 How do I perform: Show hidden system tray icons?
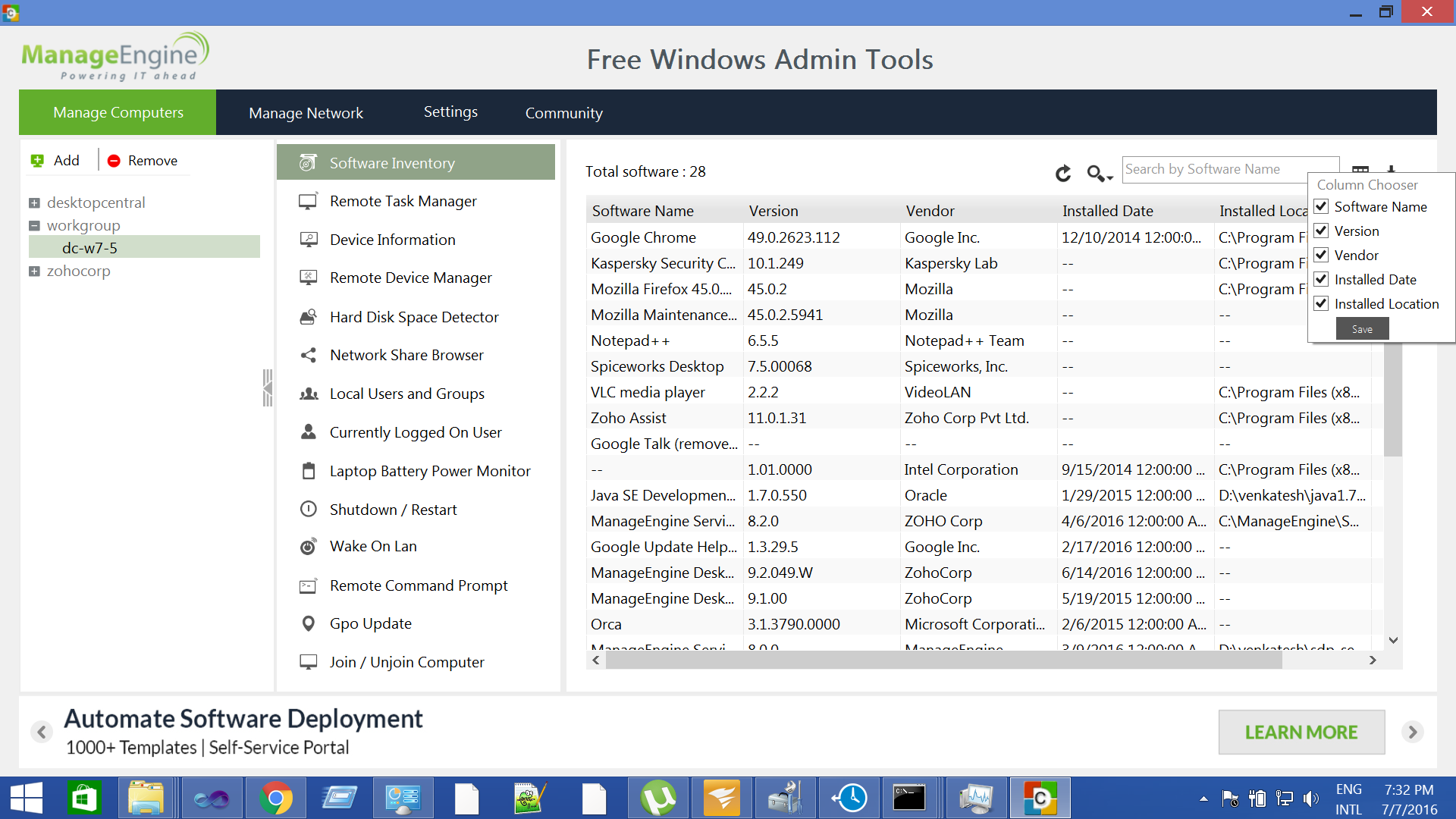(x=1203, y=799)
